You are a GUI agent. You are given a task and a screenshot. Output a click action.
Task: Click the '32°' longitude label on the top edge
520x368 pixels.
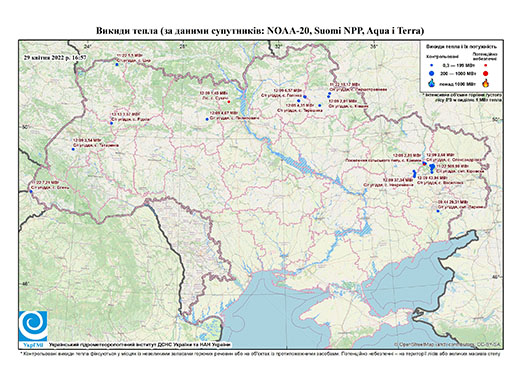(x=279, y=46)
